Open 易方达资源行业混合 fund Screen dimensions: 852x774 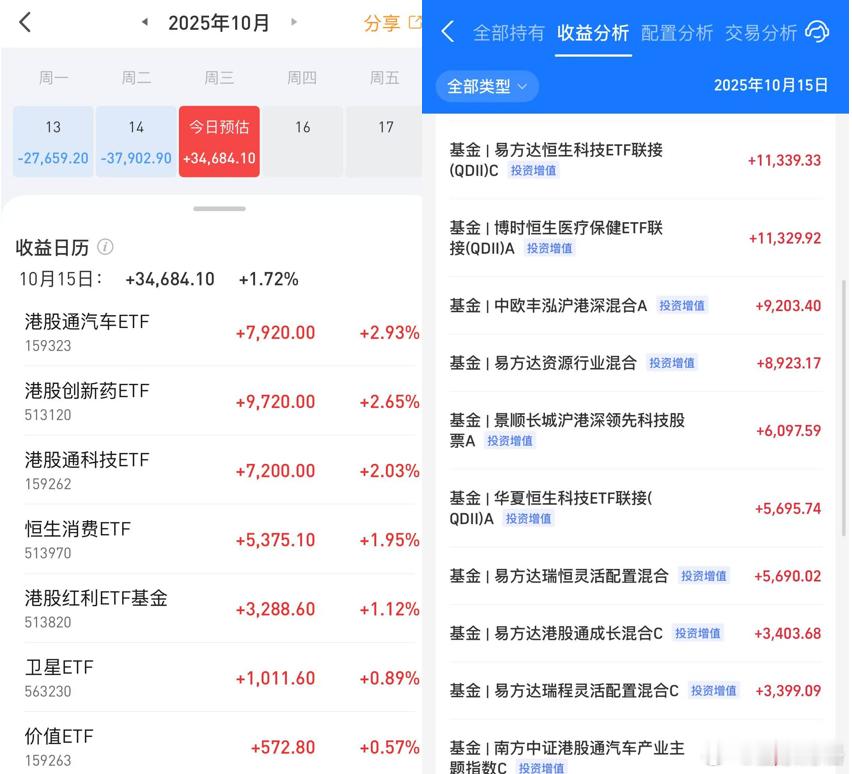pyautogui.click(x=635, y=363)
